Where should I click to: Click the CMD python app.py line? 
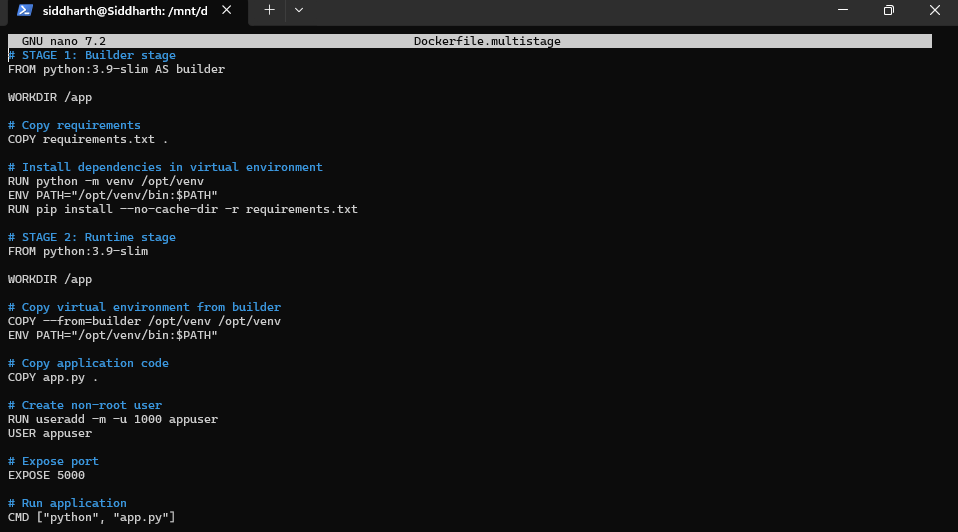(x=91, y=517)
